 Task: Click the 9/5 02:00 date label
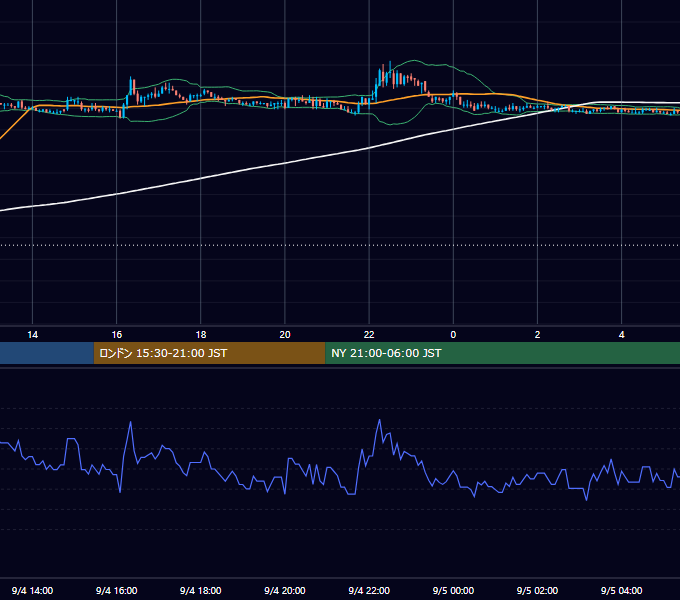[537, 590]
